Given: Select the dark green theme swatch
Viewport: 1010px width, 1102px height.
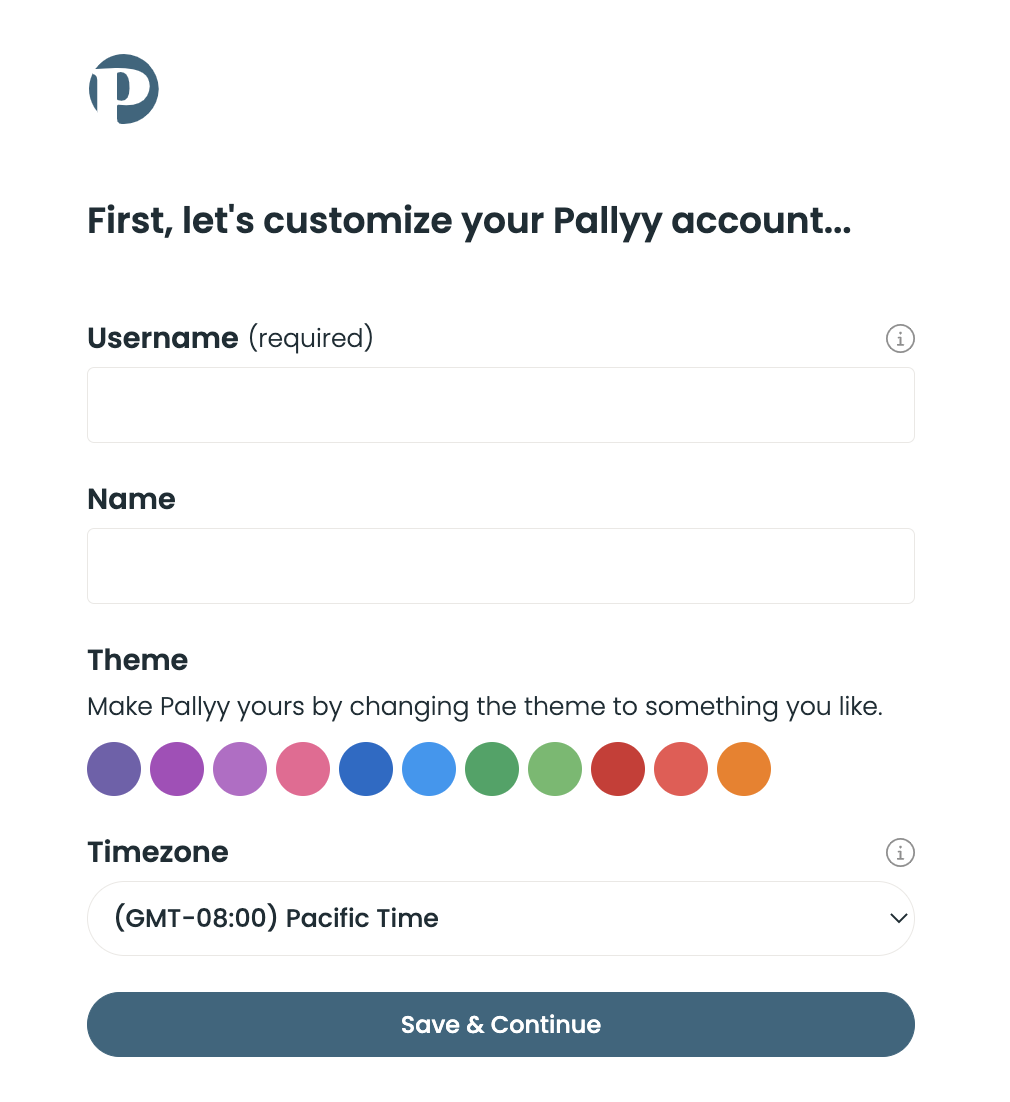Looking at the screenshot, I should [x=492, y=769].
